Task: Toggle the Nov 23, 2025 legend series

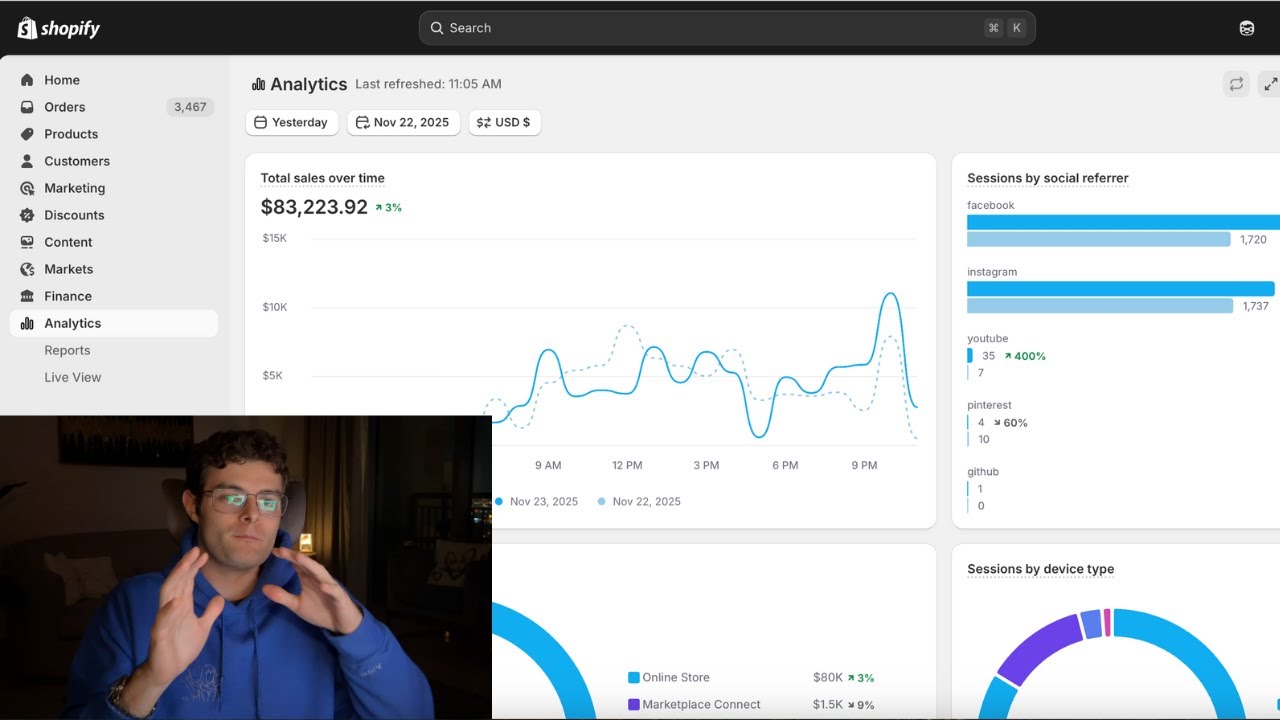Action: tap(537, 501)
